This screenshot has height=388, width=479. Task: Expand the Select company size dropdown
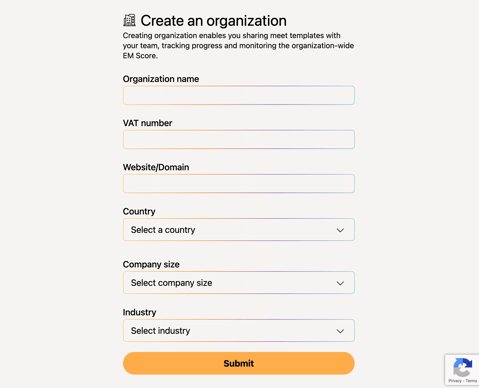pos(239,283)
